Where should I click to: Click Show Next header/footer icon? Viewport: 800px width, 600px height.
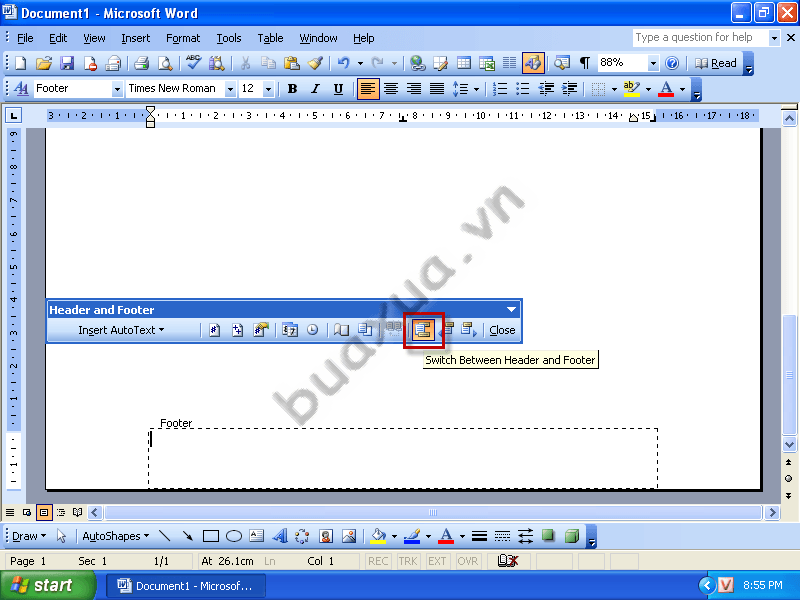coord(469,330)
